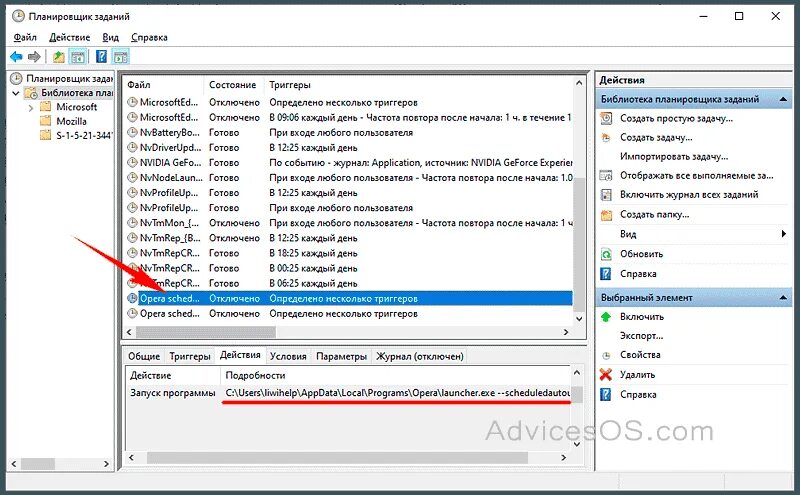Click the Свойства clock icon
800x495 pixels.
606,355
